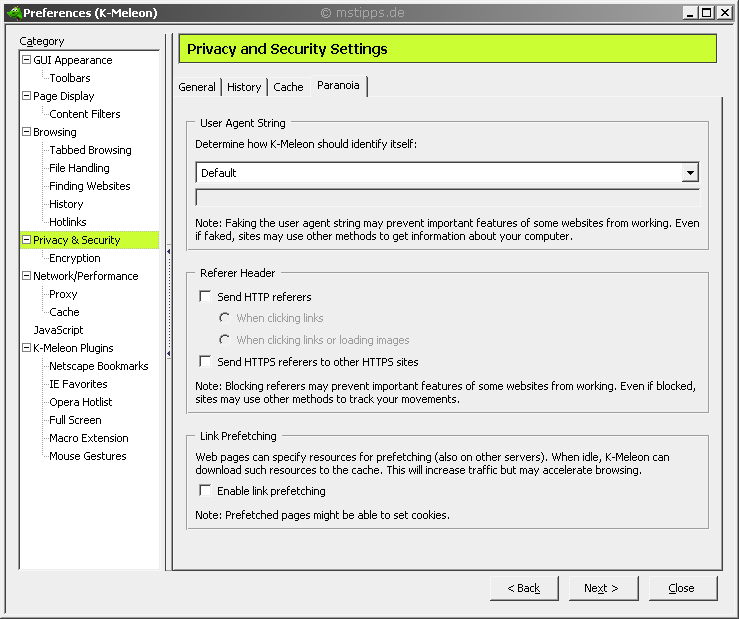Screen dimensions: 739x619
Task: Switch to the History tab
Action: coord(244,87)
